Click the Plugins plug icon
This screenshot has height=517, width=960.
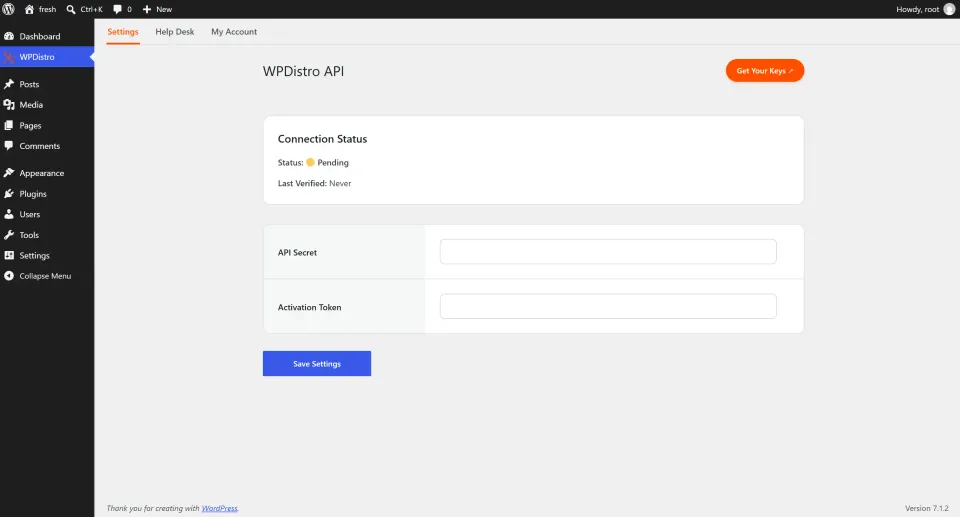(x=9, y=194)
